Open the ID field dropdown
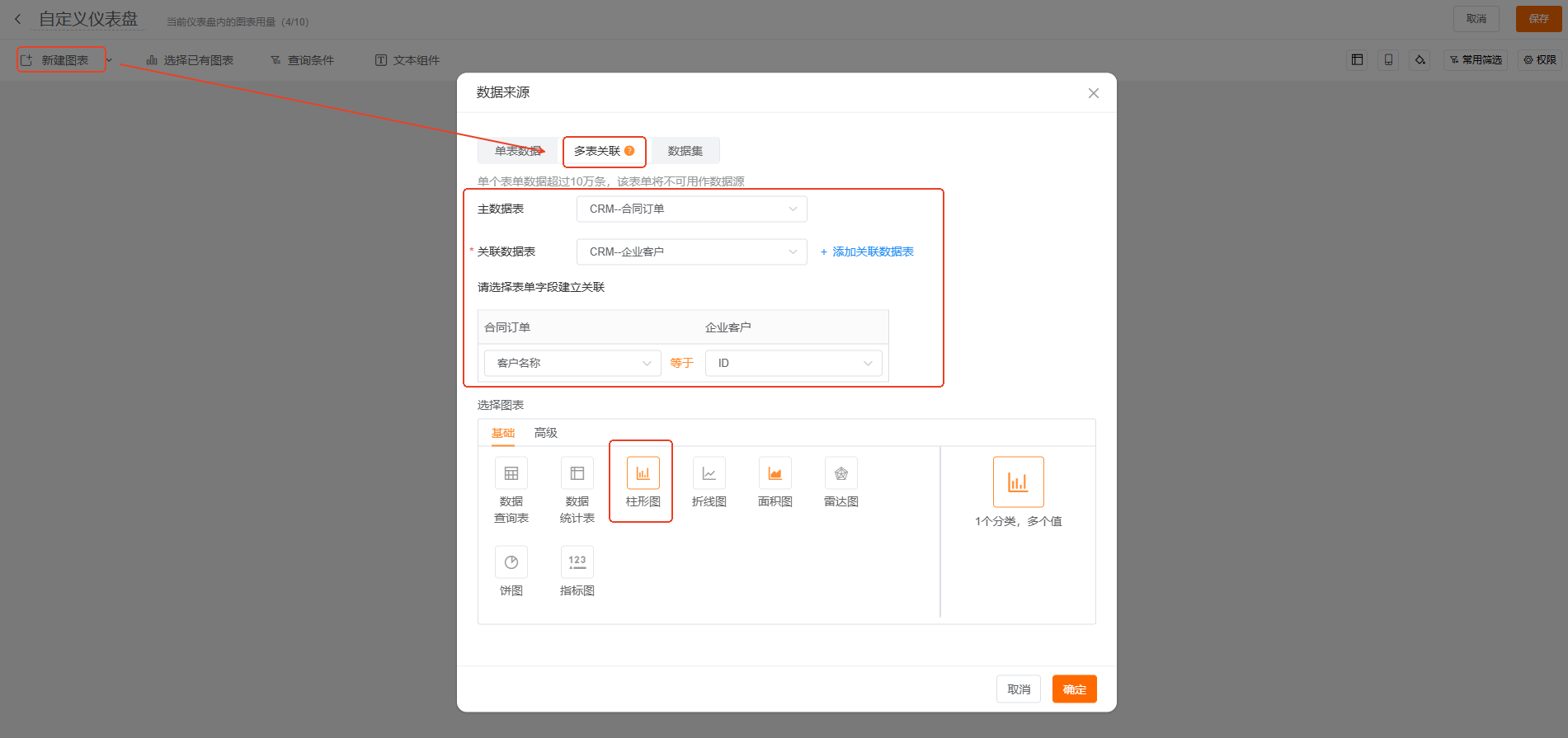 tap(793, 364)
